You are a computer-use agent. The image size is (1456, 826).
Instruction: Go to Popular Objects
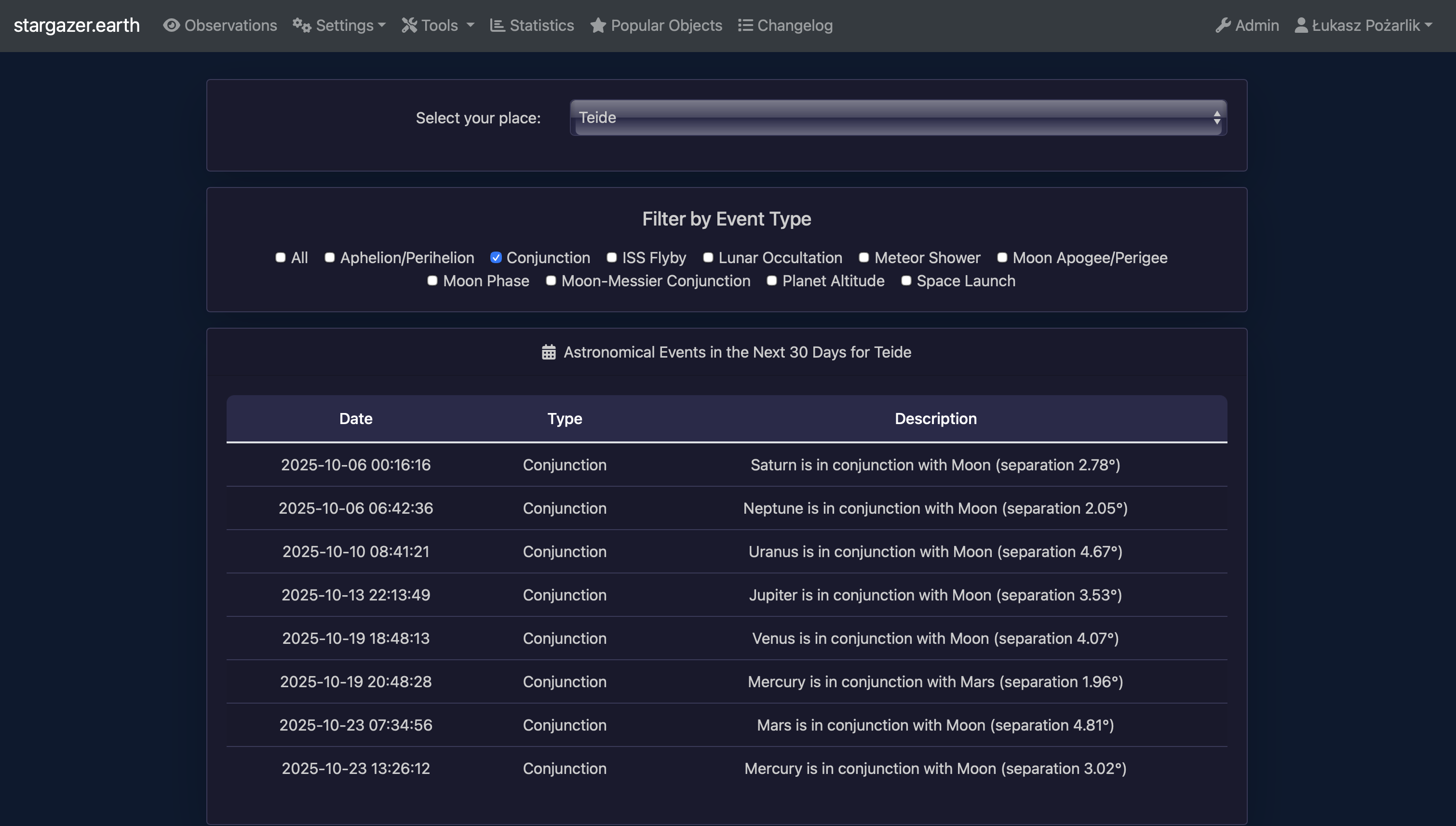point(666,26)
